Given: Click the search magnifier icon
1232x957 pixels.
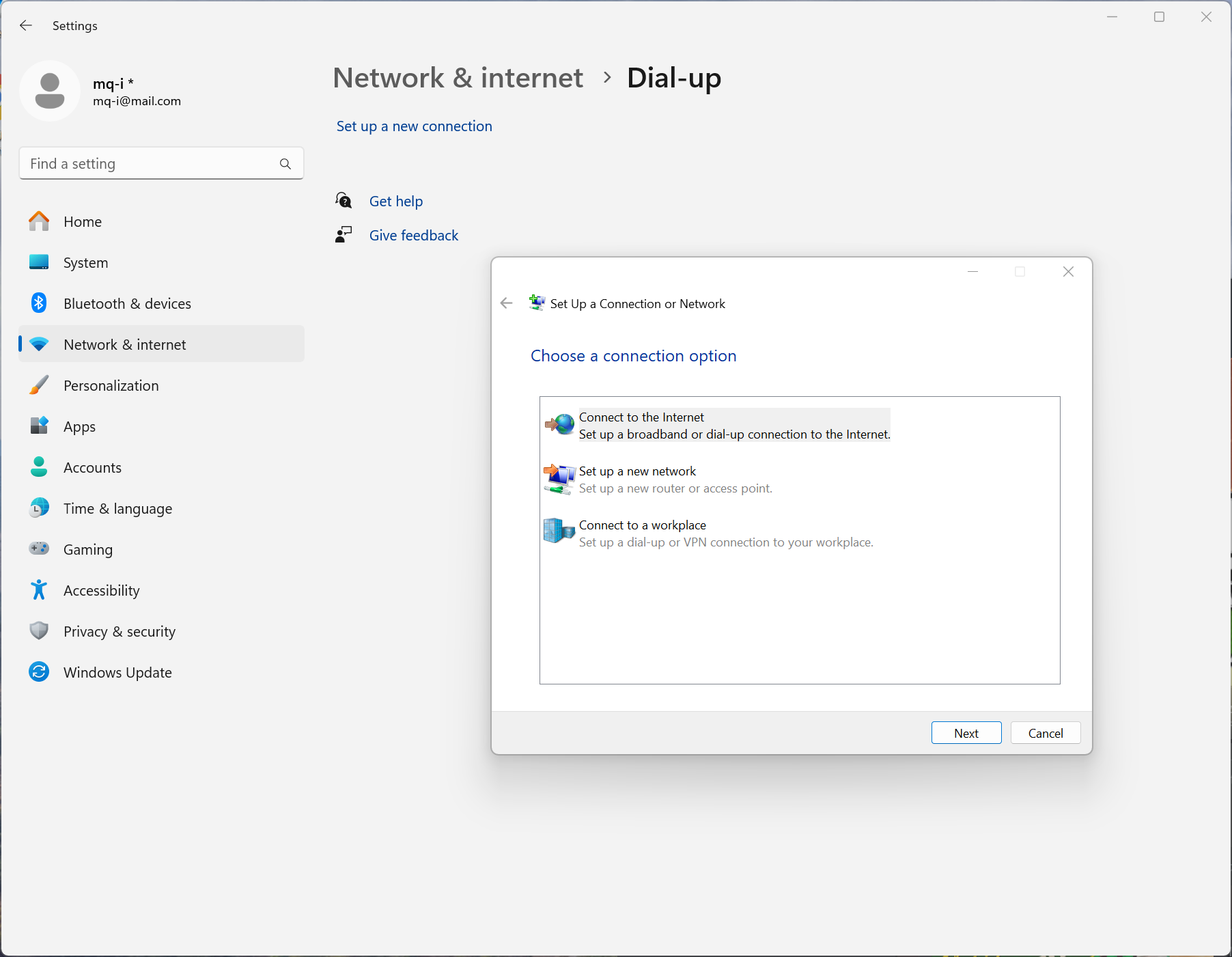Looking at the screenshot, I should tap(285, 164).
